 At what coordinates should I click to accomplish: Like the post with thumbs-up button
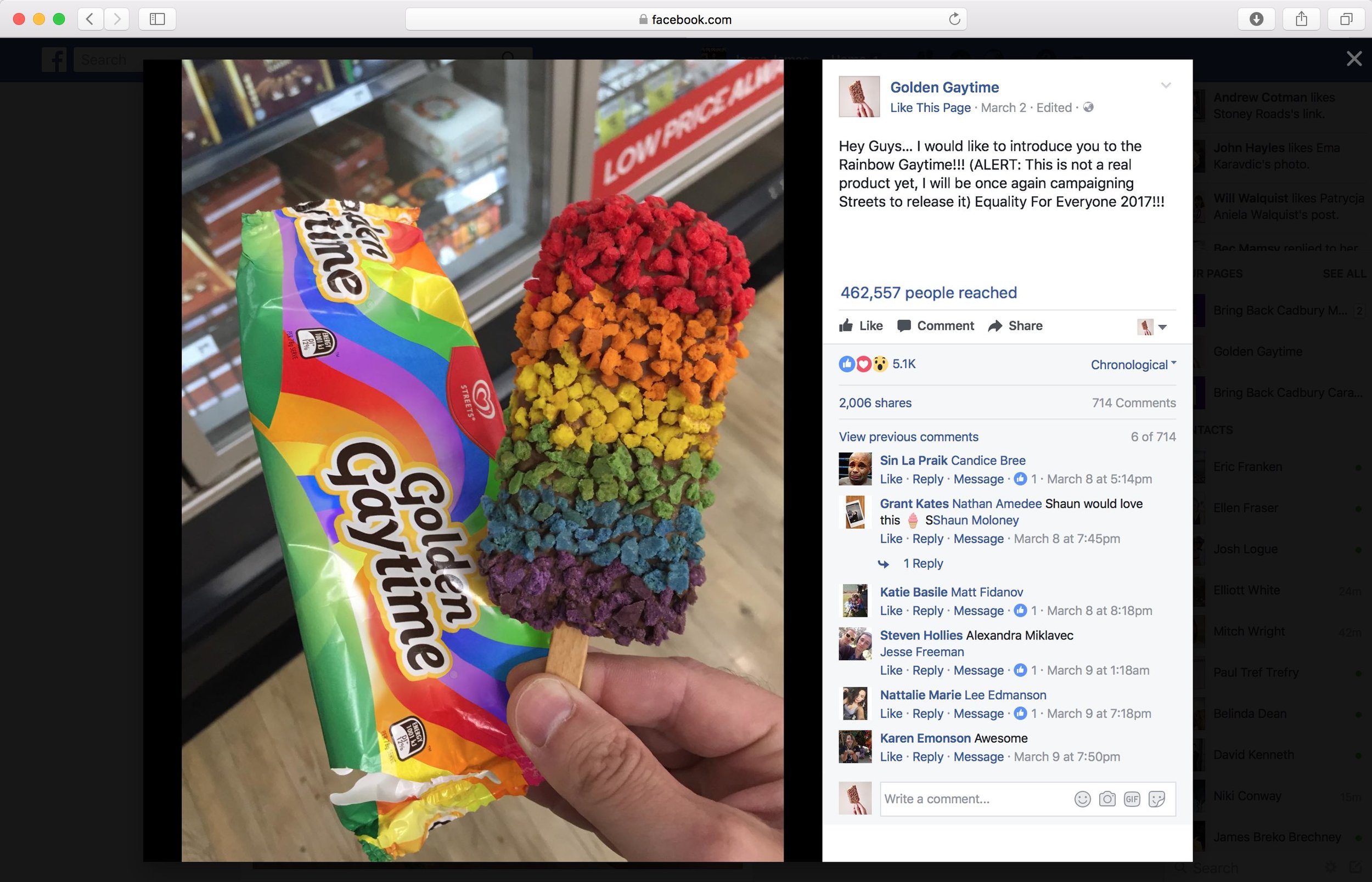coord(861,326)
